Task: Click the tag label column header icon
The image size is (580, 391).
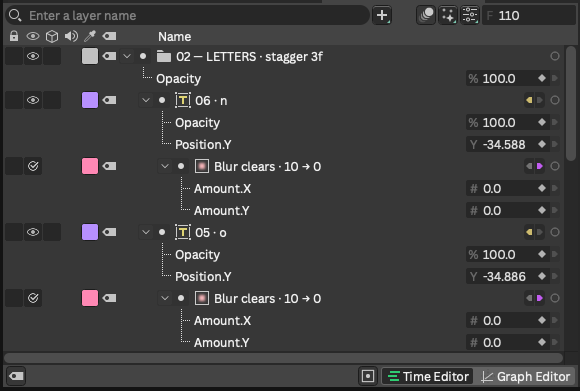Action: pos(109,36)
